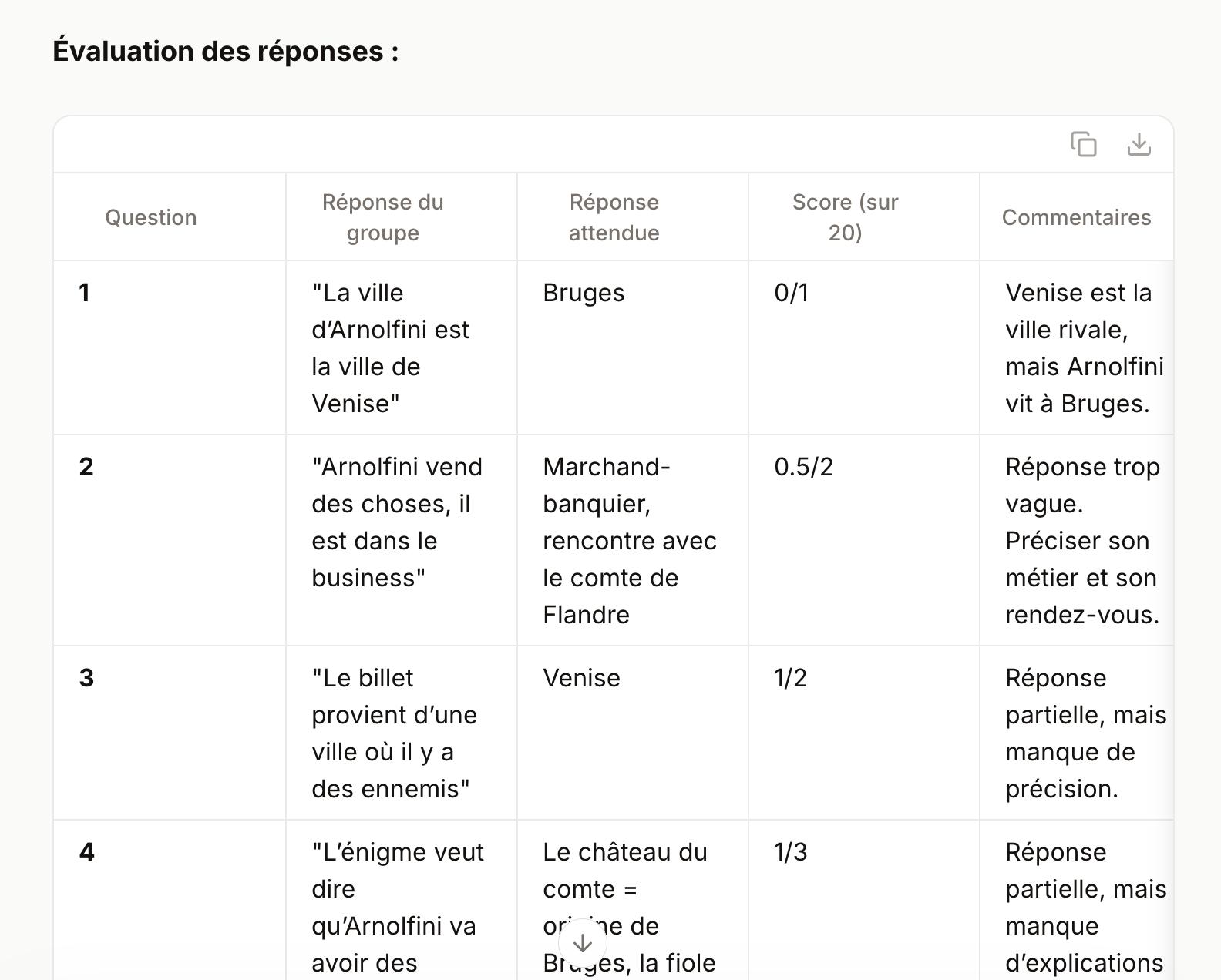1221x980 pixels.
Task: Click the 0.5/2 score cell
Action: click(803, 467)
